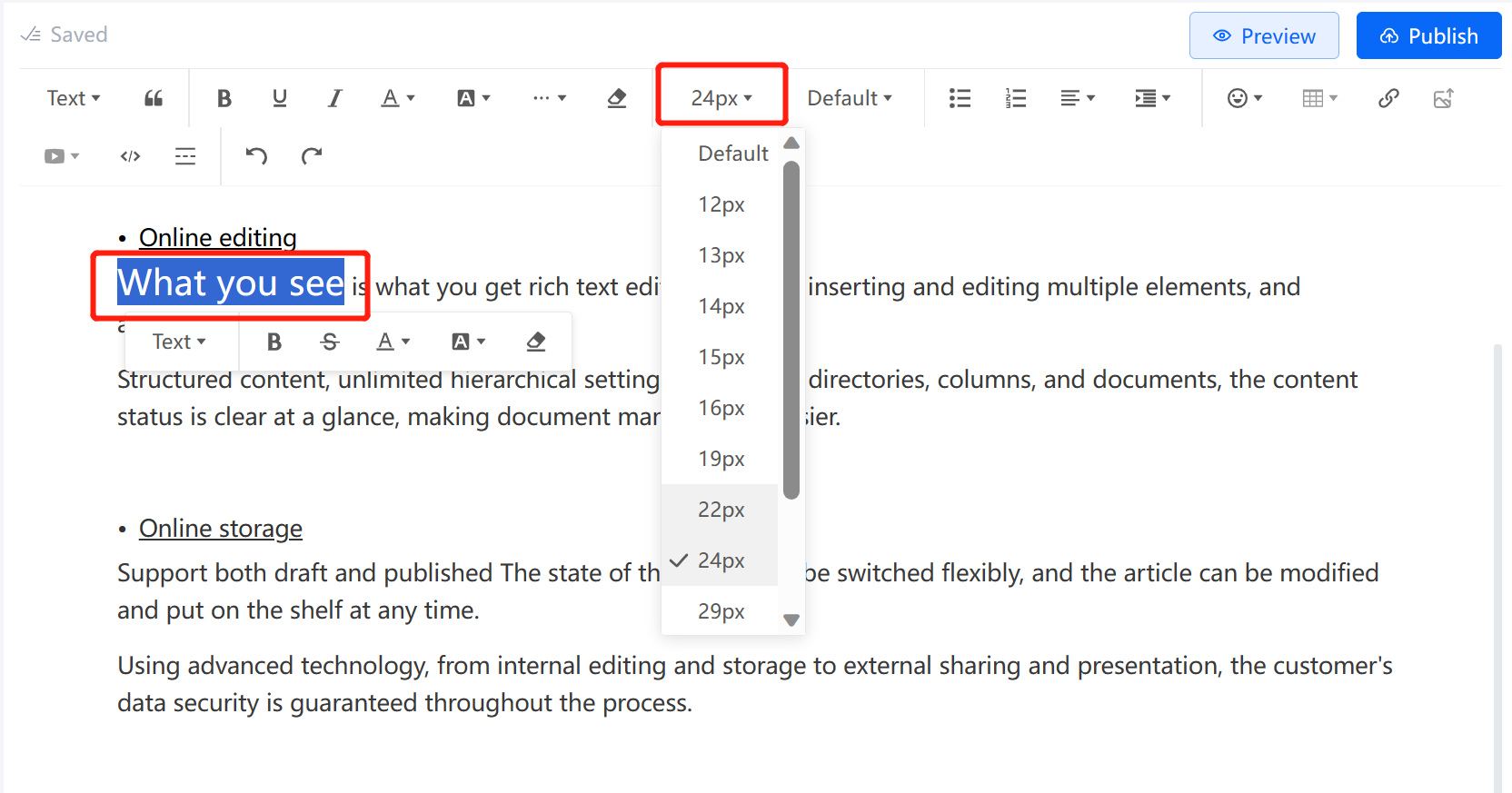Open Text heading dropdown in main toolbar
This screenshot has height=793, width=1512.
pos(74,98)
